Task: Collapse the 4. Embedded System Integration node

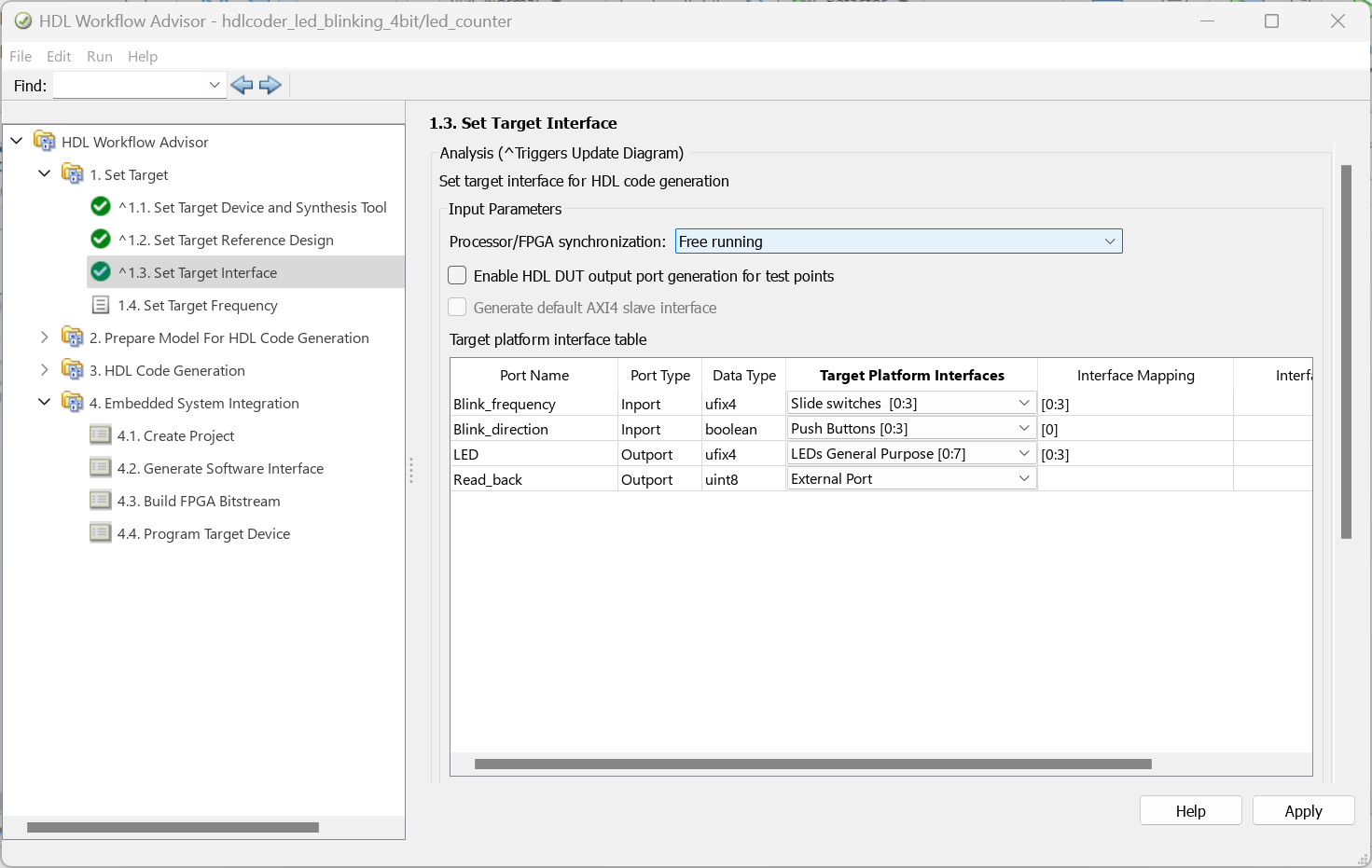Action: 44,403
